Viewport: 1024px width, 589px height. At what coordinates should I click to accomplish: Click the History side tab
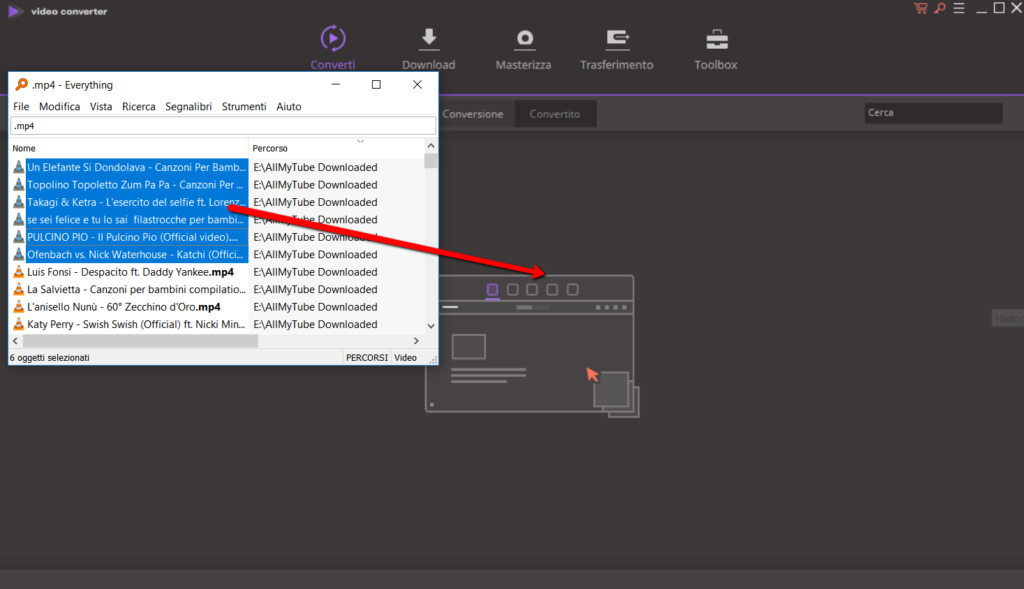pyautogui.click(x=1008, y=319)
